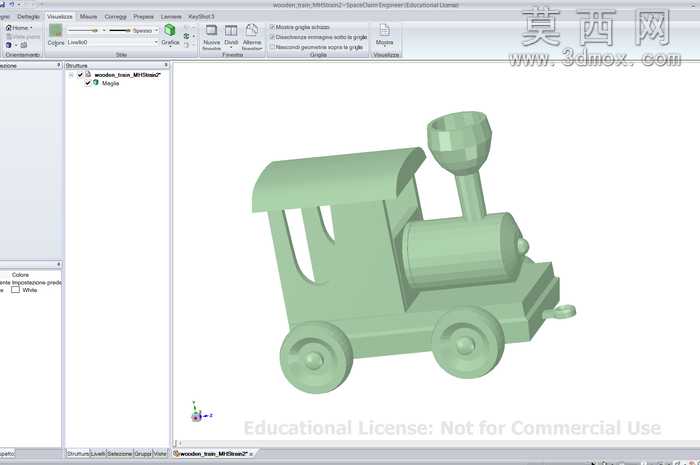Image resolution: width=700 pixels, height=465 pixels.
Task: Select the wooden_train_MHStrain2 document tab
Action: [x=213, y=453]
